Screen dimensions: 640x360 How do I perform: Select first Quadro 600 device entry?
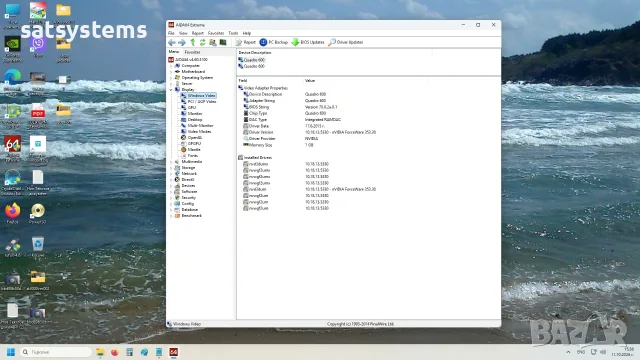click(x=251, y=60)
